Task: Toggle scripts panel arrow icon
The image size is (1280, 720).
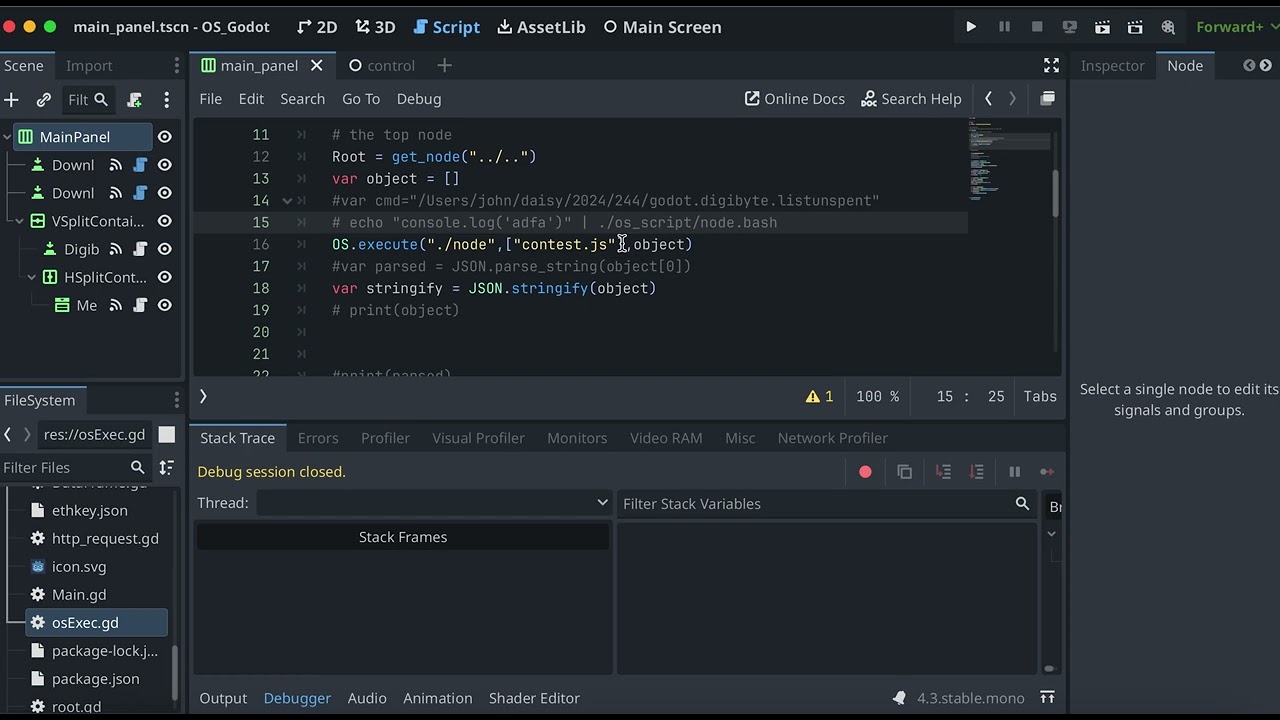Action: tap(203, 396)
